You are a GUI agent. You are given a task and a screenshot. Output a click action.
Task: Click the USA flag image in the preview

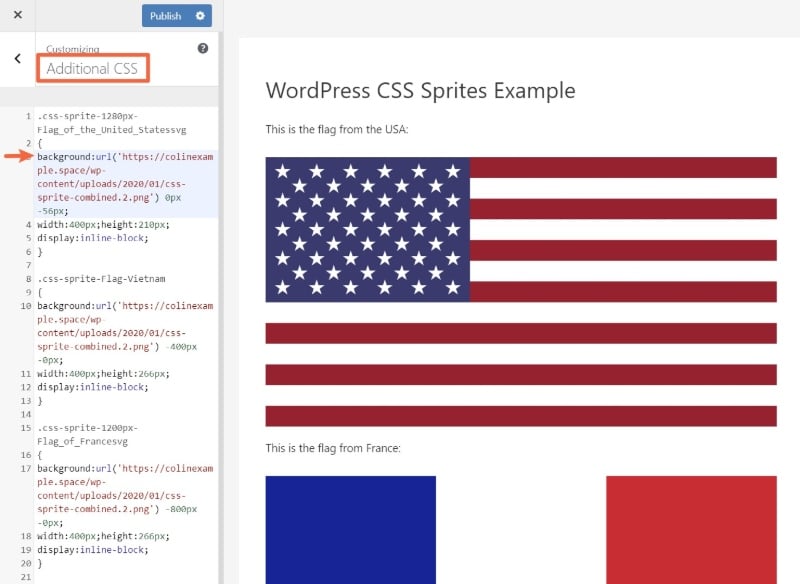520,230
